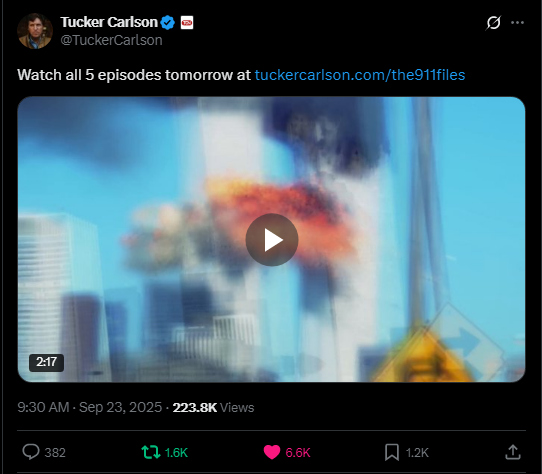Image resolution: width=542 pixels, height=474 pixels.
Task: Follow the tuckercarlson.com/the911files link
Action: 360,75
